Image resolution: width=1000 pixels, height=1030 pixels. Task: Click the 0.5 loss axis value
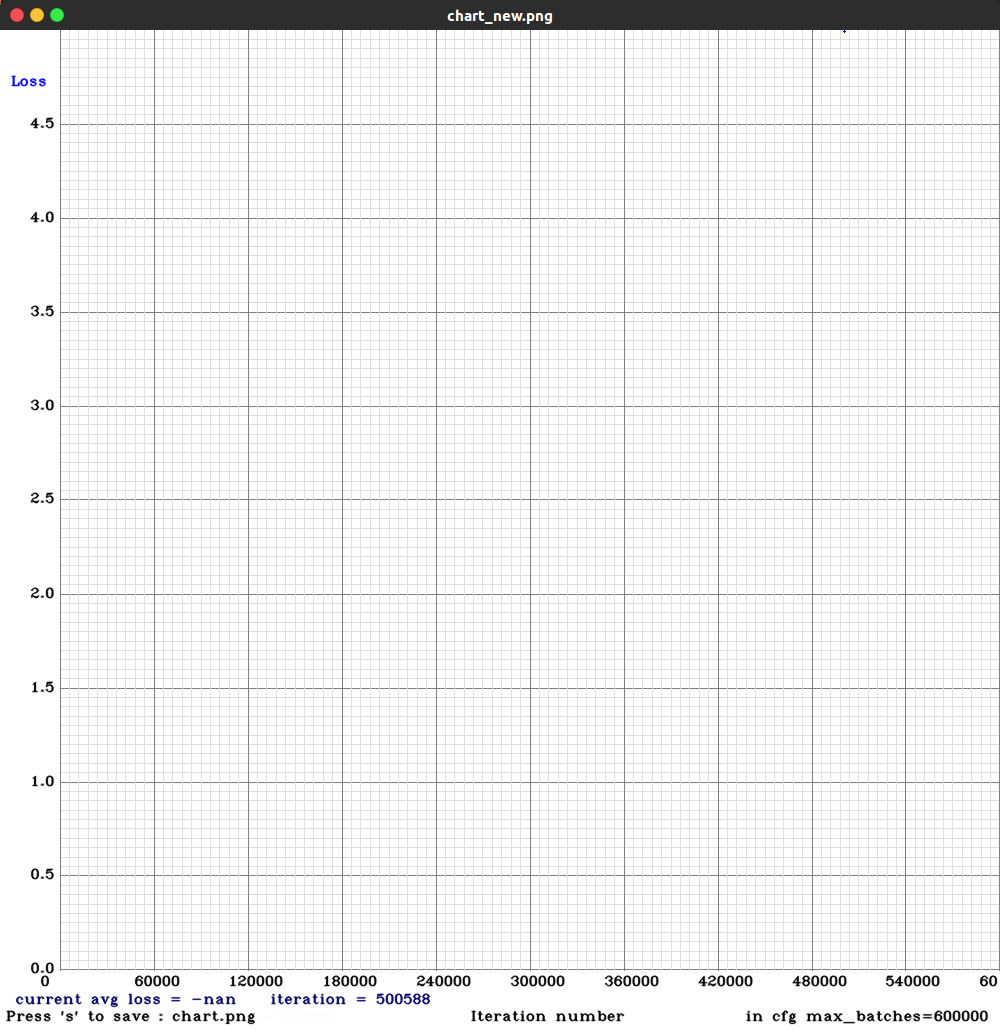[42, 874]
